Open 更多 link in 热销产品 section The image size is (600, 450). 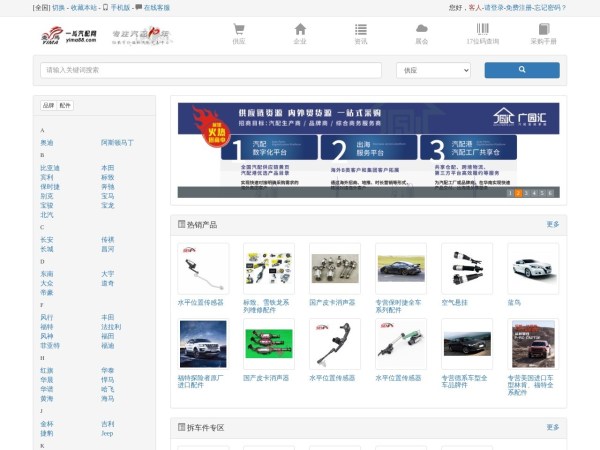(x=553, y=224)
